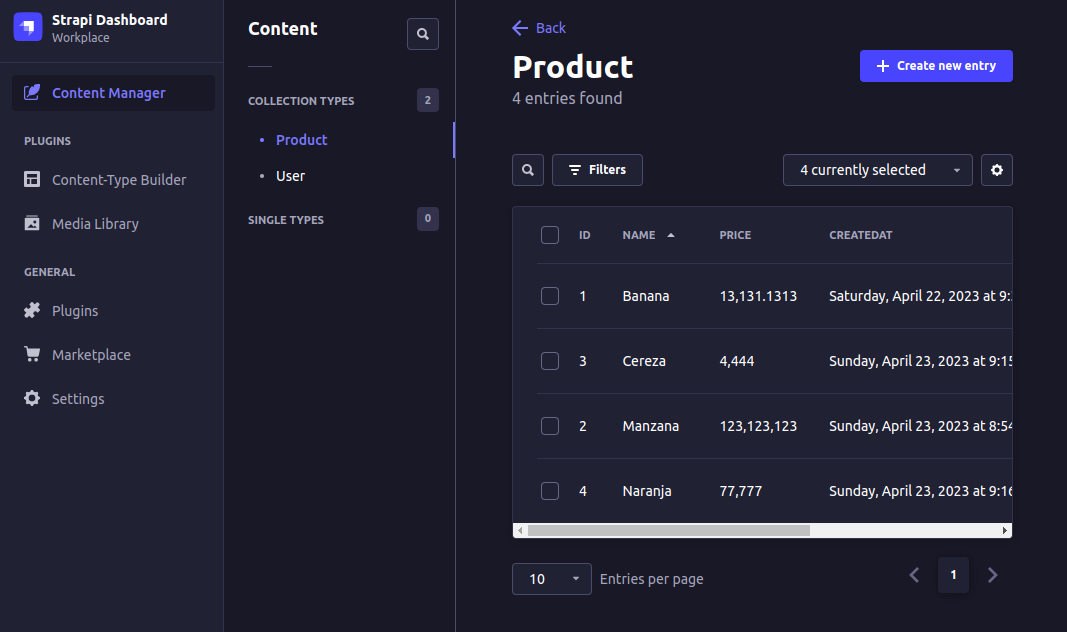Sort by the PRICE column header
This screenshot has width=1067, height=632.
click(x=736, y=235)
